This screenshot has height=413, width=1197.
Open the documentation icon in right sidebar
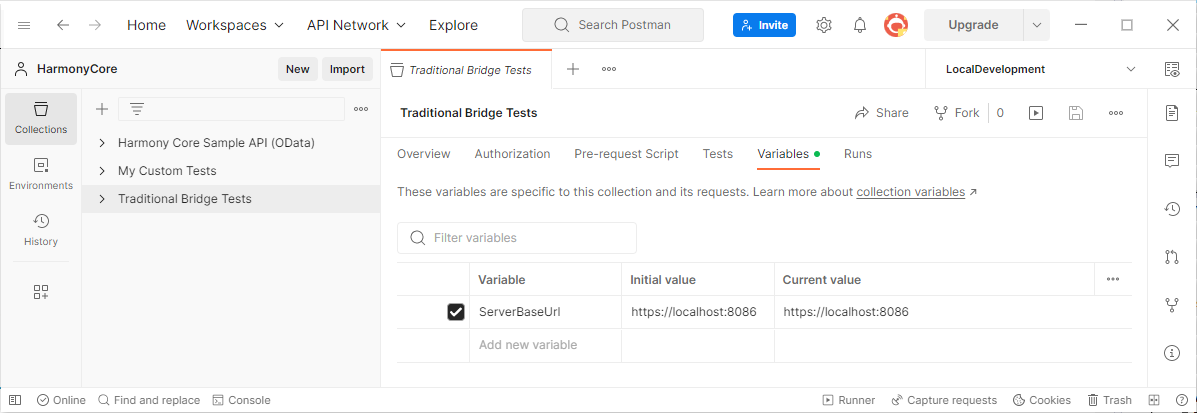1172,113
